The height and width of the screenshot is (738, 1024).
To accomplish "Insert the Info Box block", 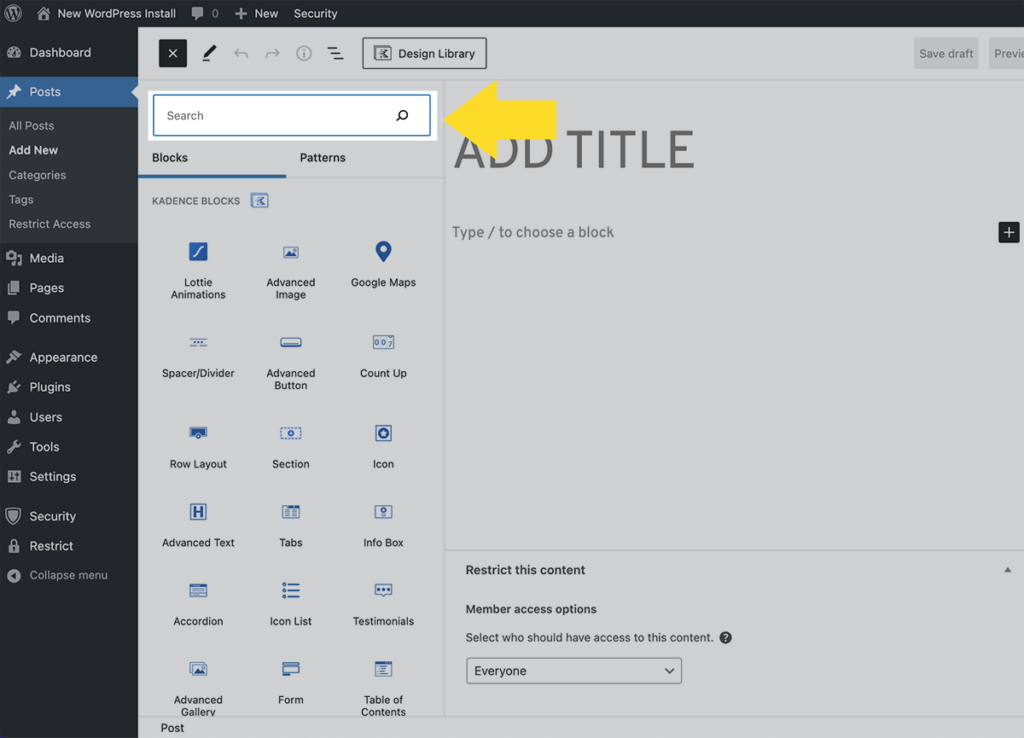I will tap(383, 525).
